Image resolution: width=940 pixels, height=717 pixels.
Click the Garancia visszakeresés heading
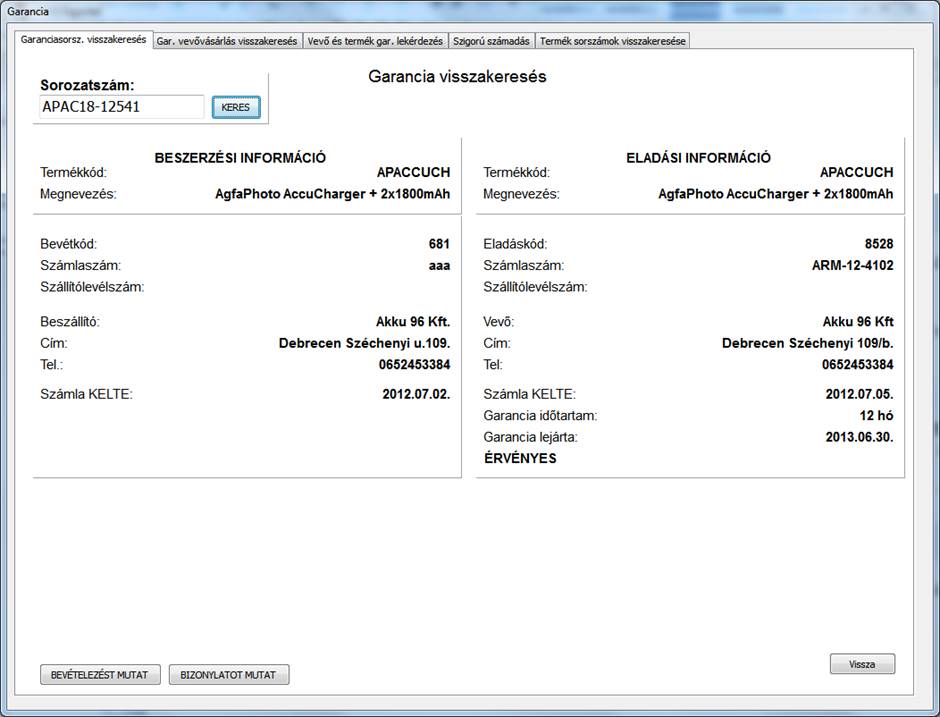click(x=457, y=77)
